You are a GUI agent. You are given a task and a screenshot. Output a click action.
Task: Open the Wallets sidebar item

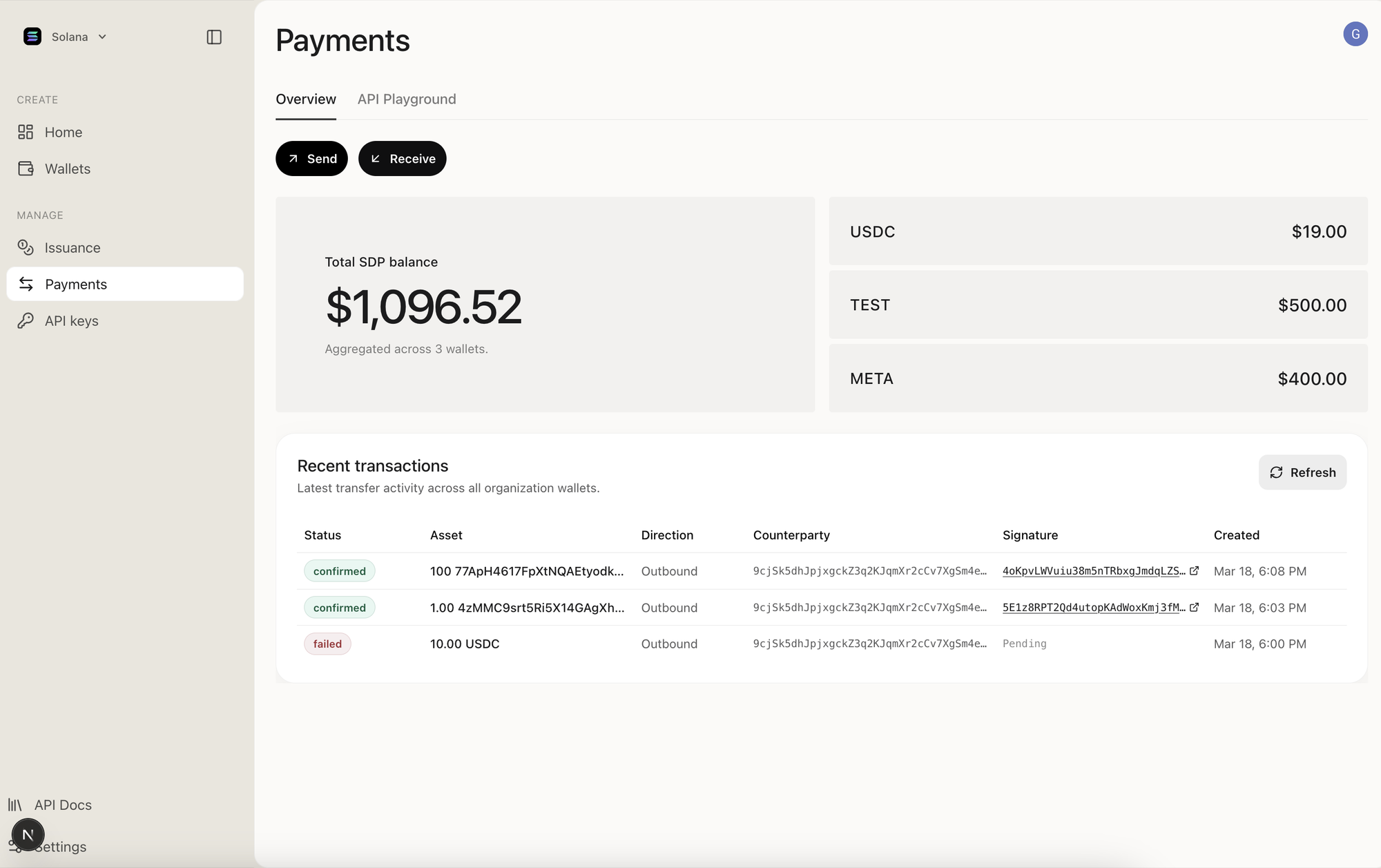tap(67, 168)
